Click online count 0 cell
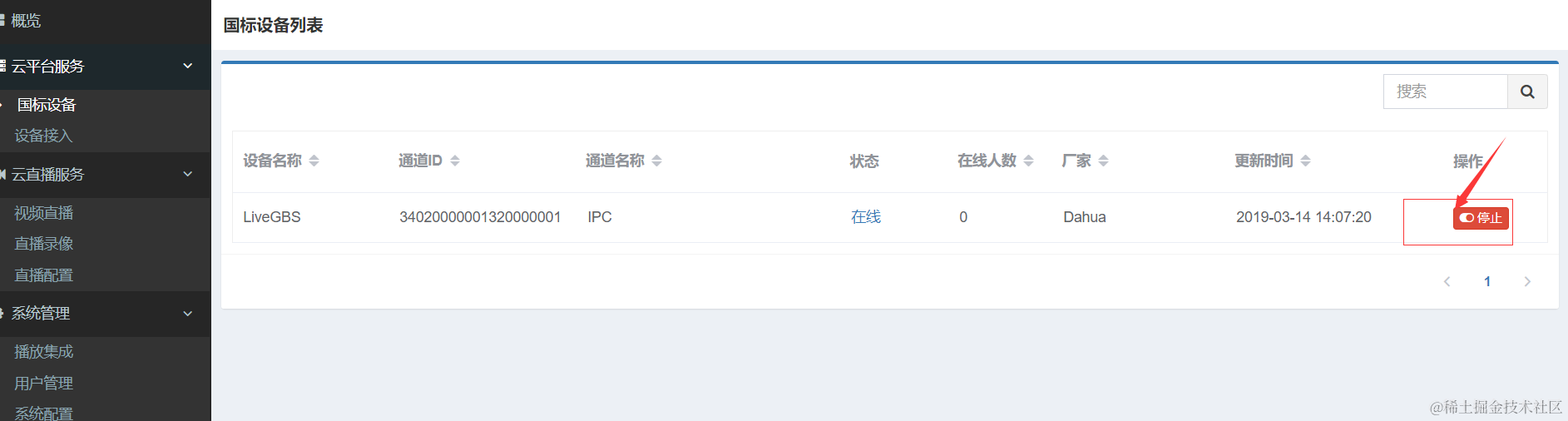Viewport: 1568px width, 421px height. 963,217
